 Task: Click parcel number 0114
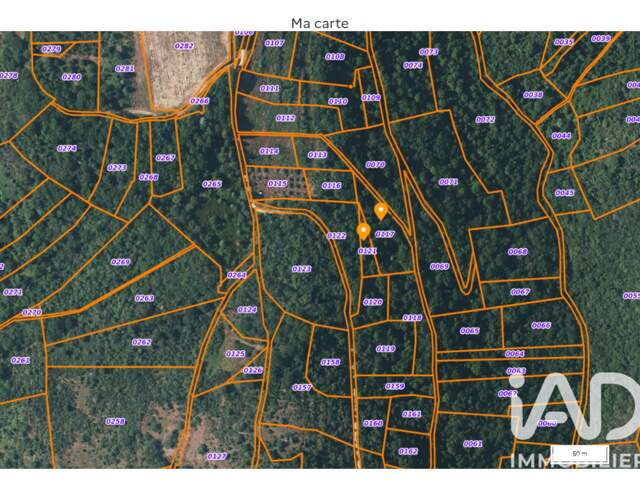coord(269,151)
